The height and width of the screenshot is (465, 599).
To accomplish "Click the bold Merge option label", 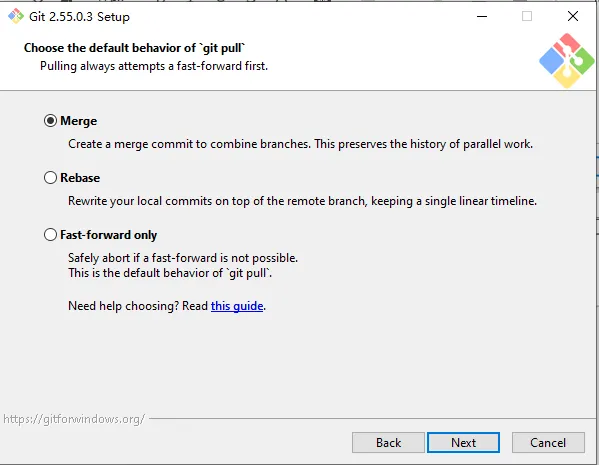I will pyautogui.click(x=79, y=121).
